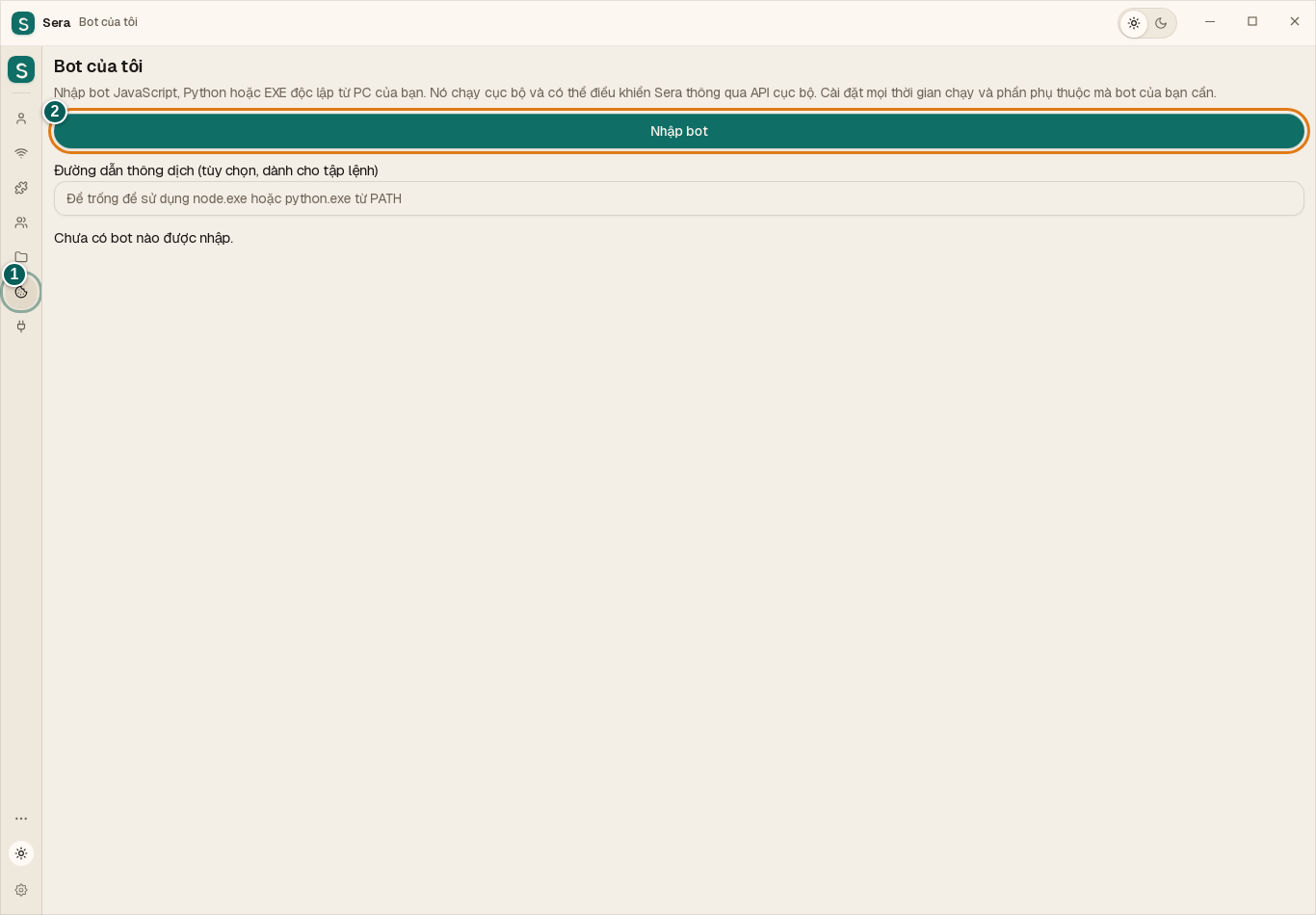
Task: Open the folder icon in sidebar
Action: pos(21,257)
